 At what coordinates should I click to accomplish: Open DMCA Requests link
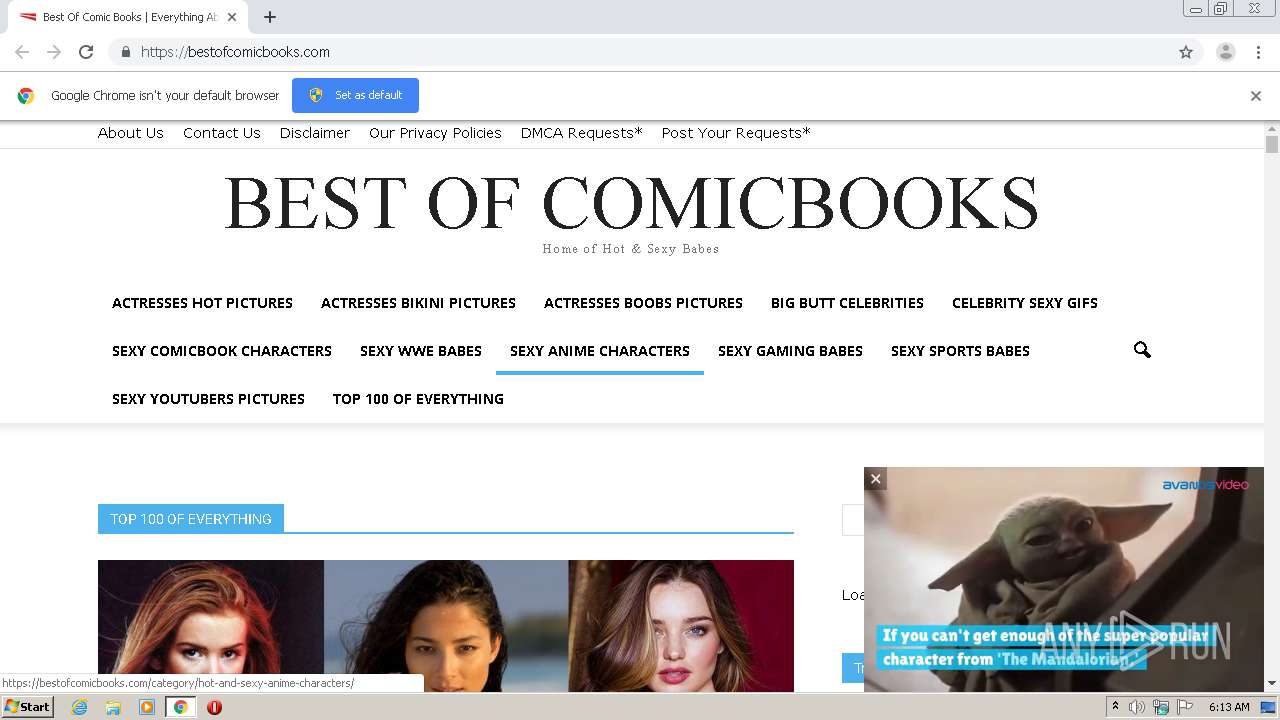(582, 133)
